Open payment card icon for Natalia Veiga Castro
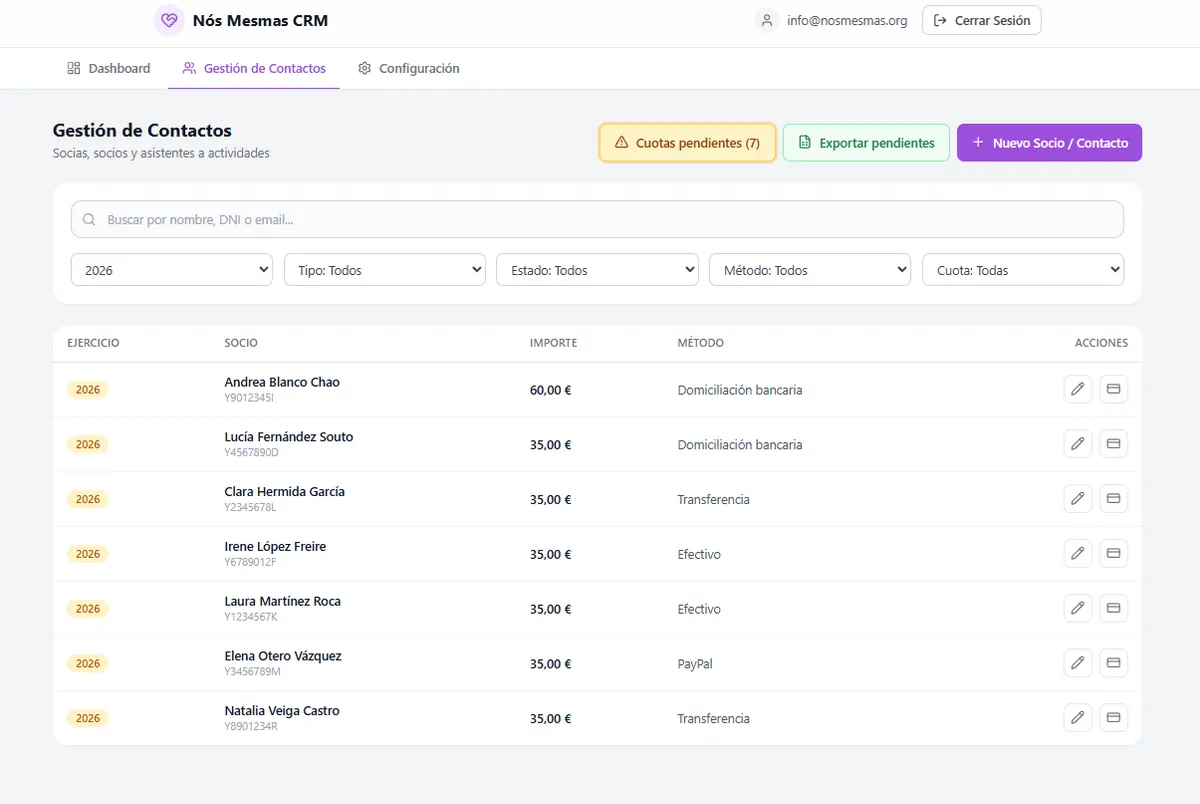This screenshot has width=1200, height=804. [1113, 718]
